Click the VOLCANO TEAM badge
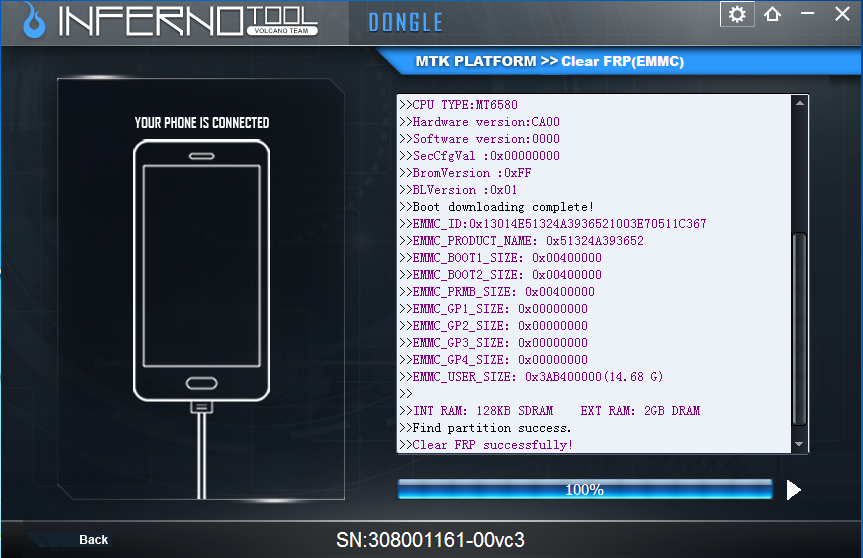 pos(282,31)
